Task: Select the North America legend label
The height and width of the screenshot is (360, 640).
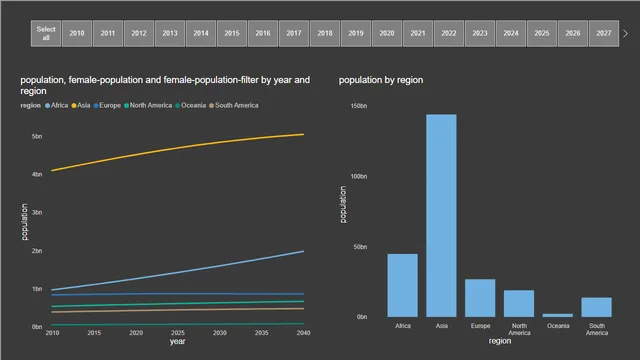Action: 151,105
